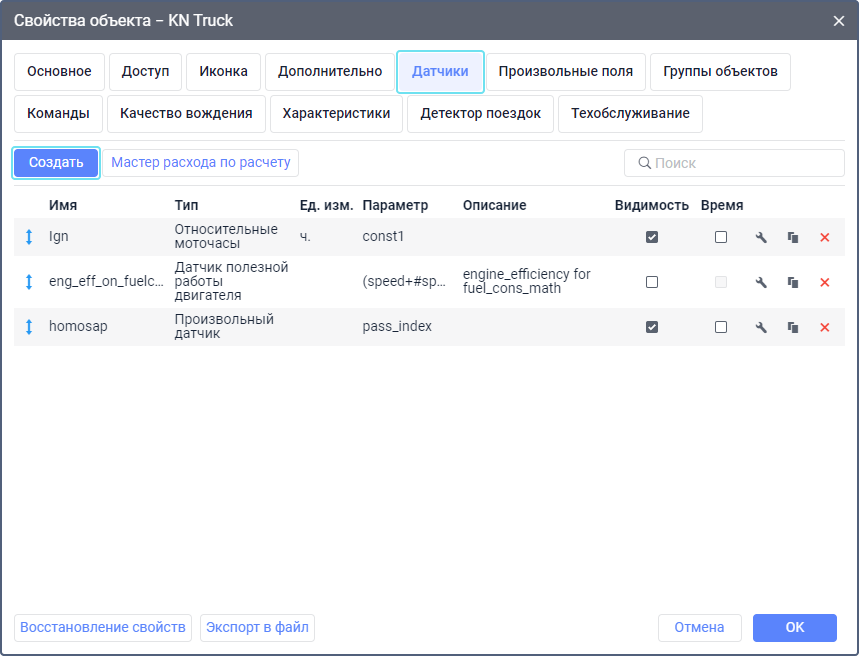Click the wrench icon for homosap sensor

click(x=761, y=327)
